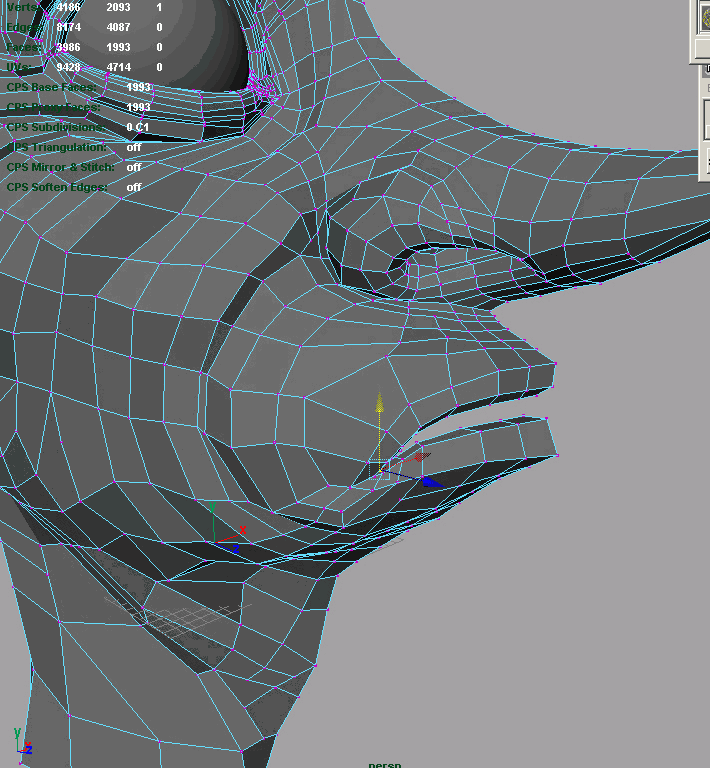
Task: Click the UVs count 9428
Action: 69,67
